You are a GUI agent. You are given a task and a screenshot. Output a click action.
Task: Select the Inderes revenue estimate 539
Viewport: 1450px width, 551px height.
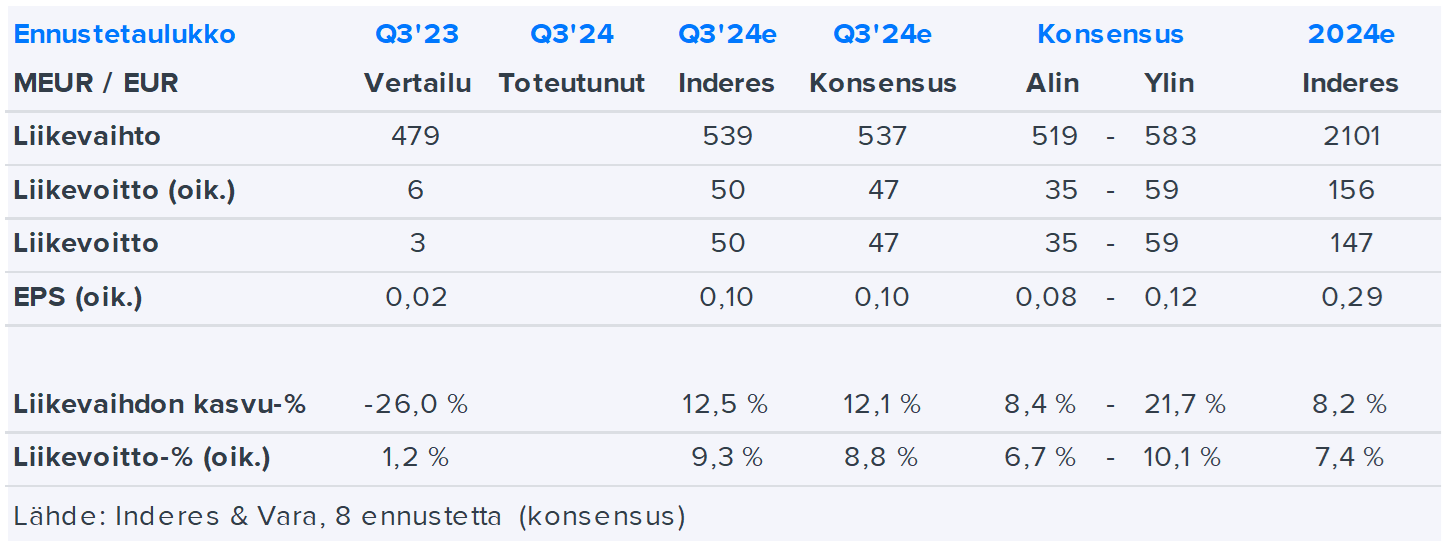[727, 136]
